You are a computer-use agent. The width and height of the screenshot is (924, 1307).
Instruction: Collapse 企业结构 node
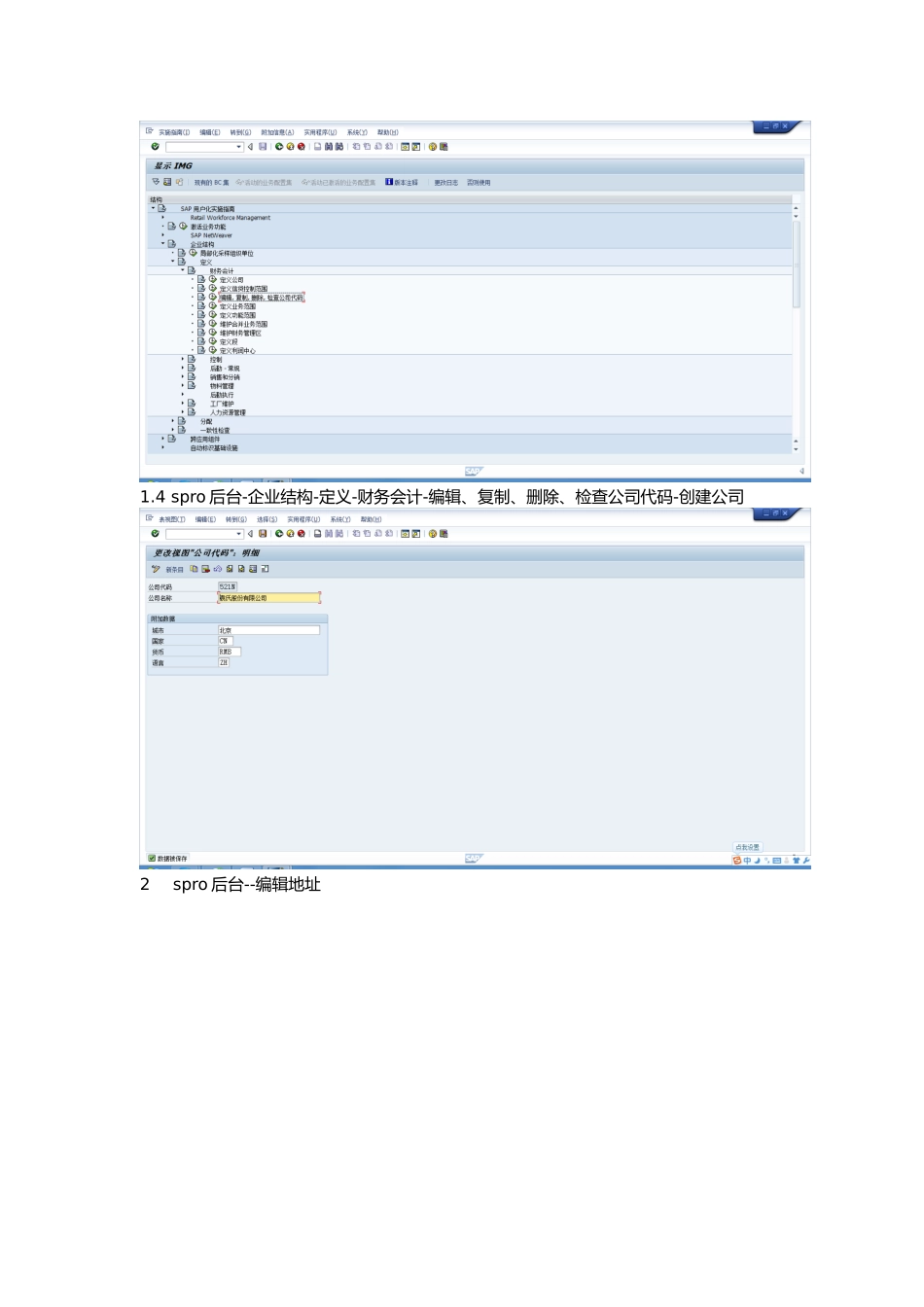coord(163,244)
